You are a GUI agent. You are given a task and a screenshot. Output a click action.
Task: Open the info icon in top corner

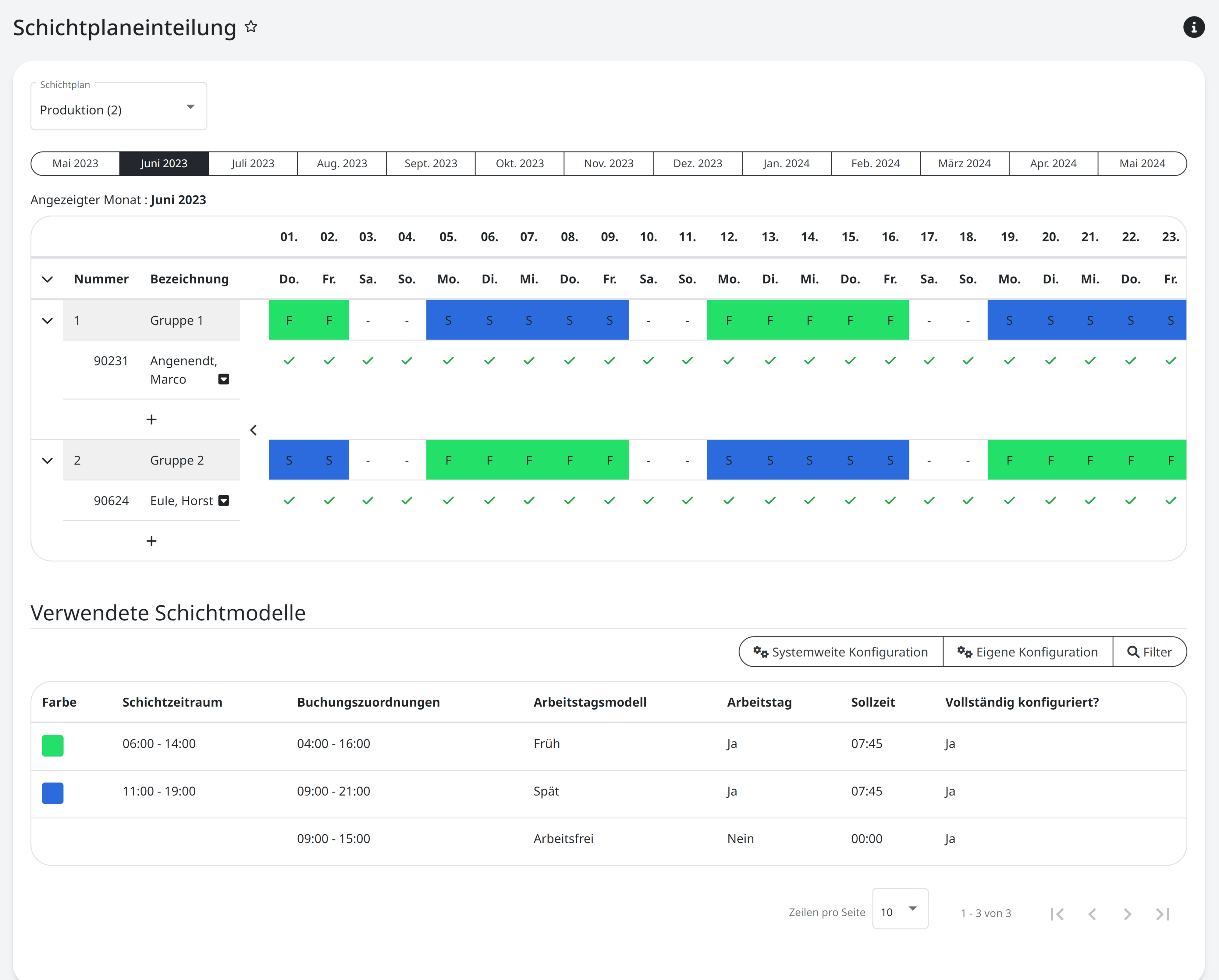point(1194,27)
